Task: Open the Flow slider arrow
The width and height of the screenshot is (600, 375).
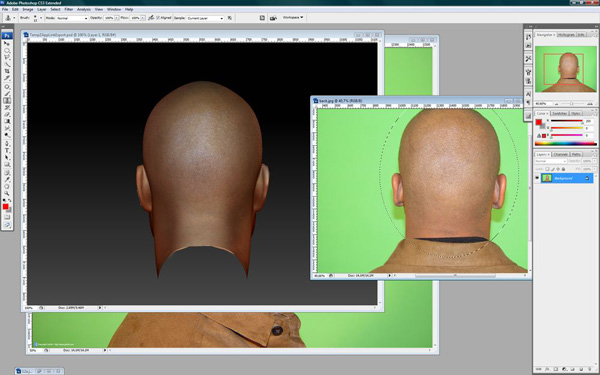Action: point(143,18)
